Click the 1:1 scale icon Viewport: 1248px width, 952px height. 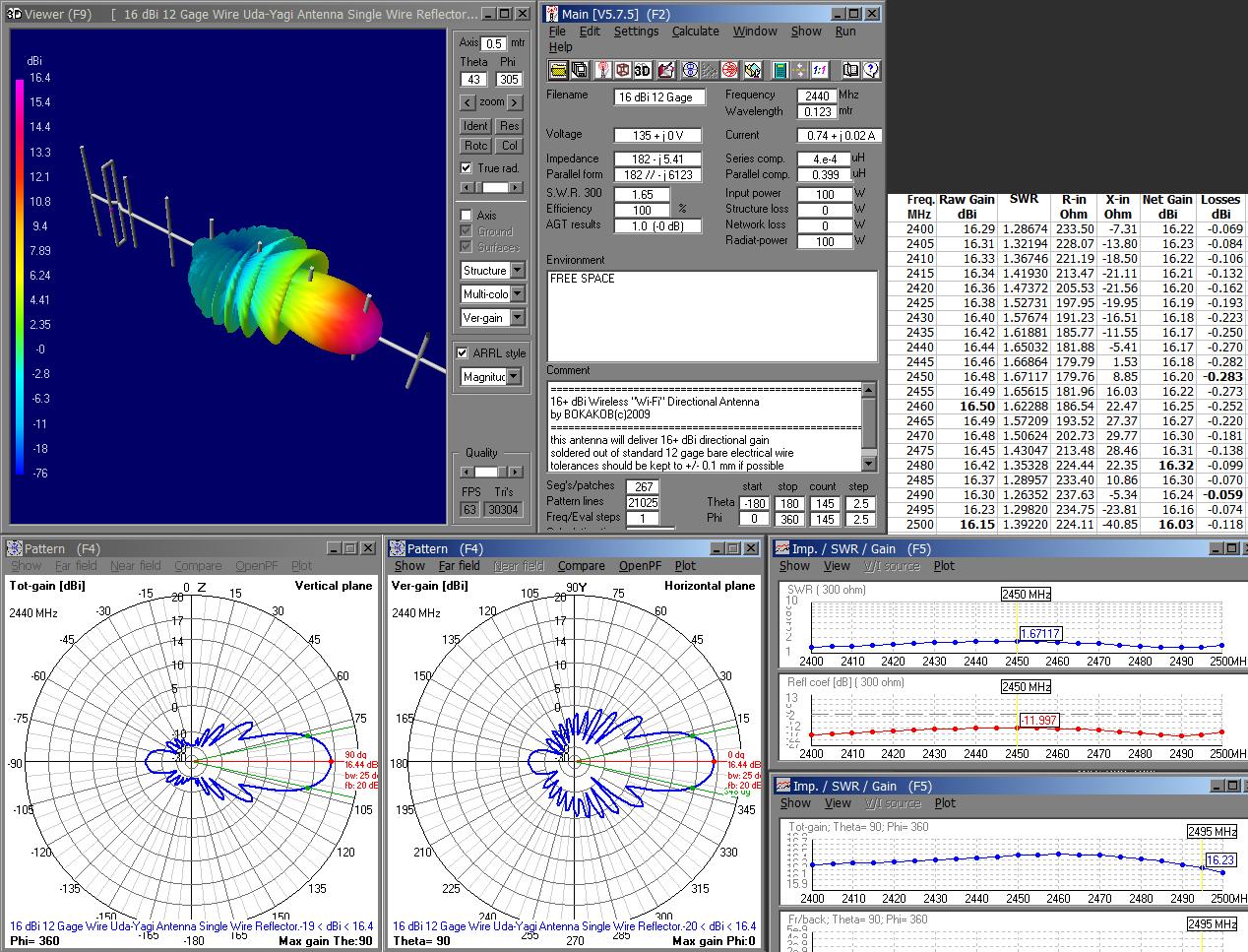coord(820,70)
